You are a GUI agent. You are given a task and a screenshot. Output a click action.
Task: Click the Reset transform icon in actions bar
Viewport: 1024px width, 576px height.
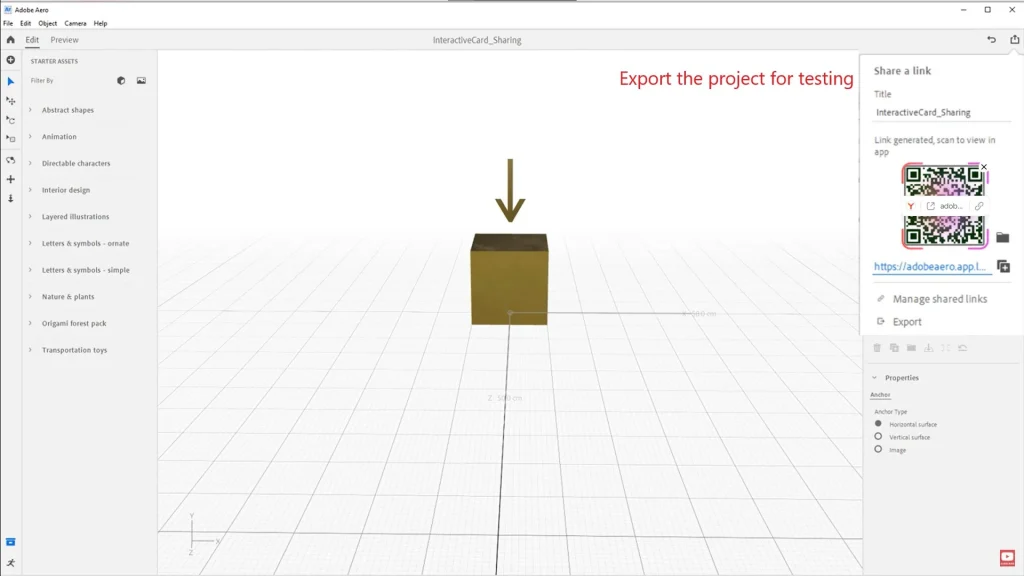click(x=963, y=348)
